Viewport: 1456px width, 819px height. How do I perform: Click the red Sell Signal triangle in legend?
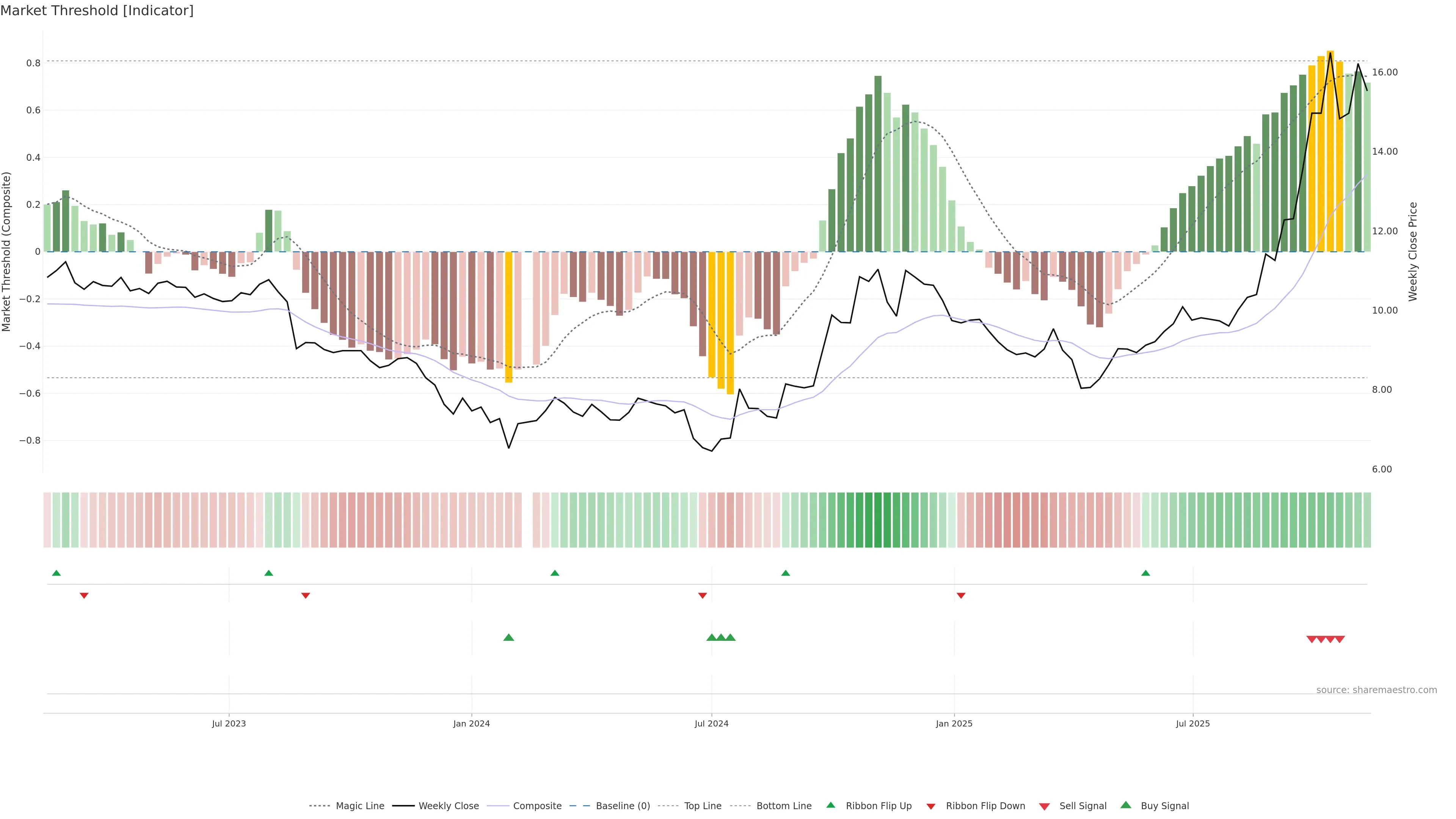click(1044, 806)
